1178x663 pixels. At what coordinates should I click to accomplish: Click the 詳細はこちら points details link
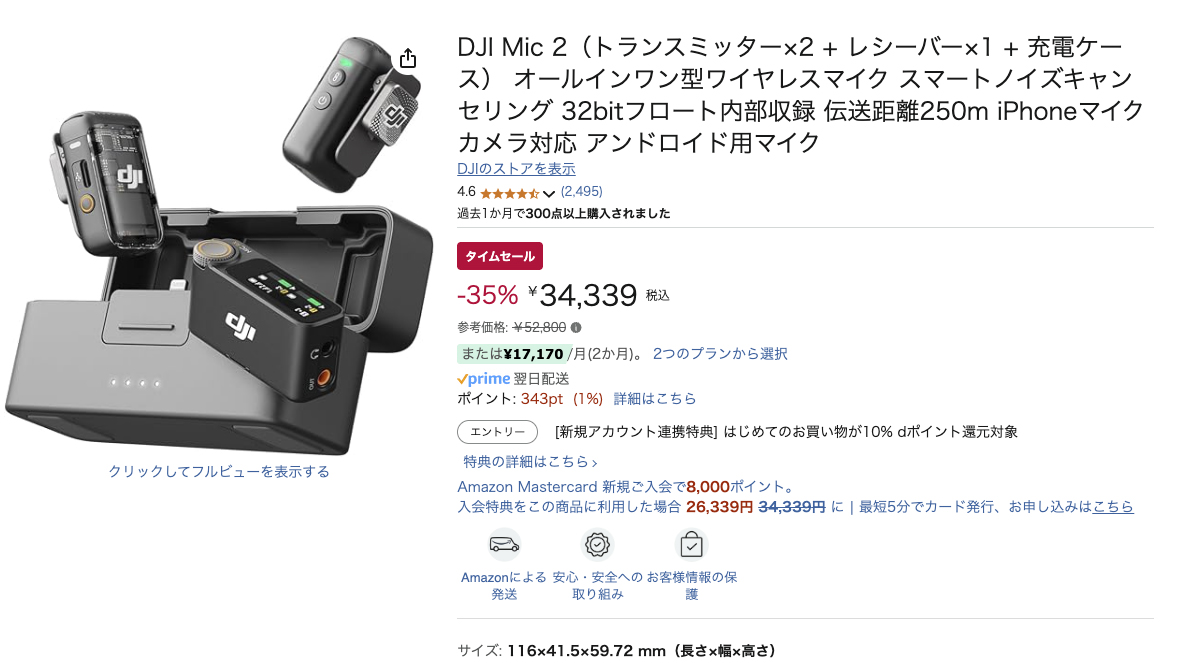[x=655, y=398]
